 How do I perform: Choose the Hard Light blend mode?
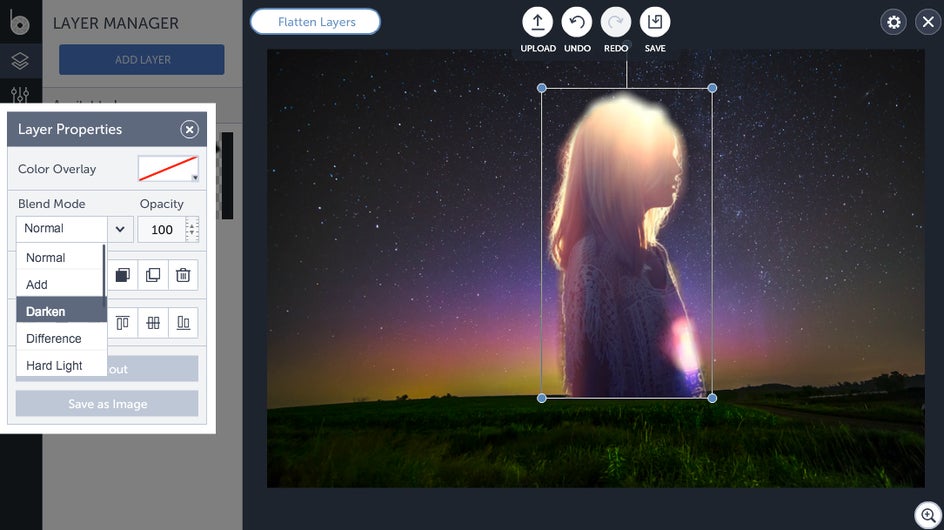point(61,366)
